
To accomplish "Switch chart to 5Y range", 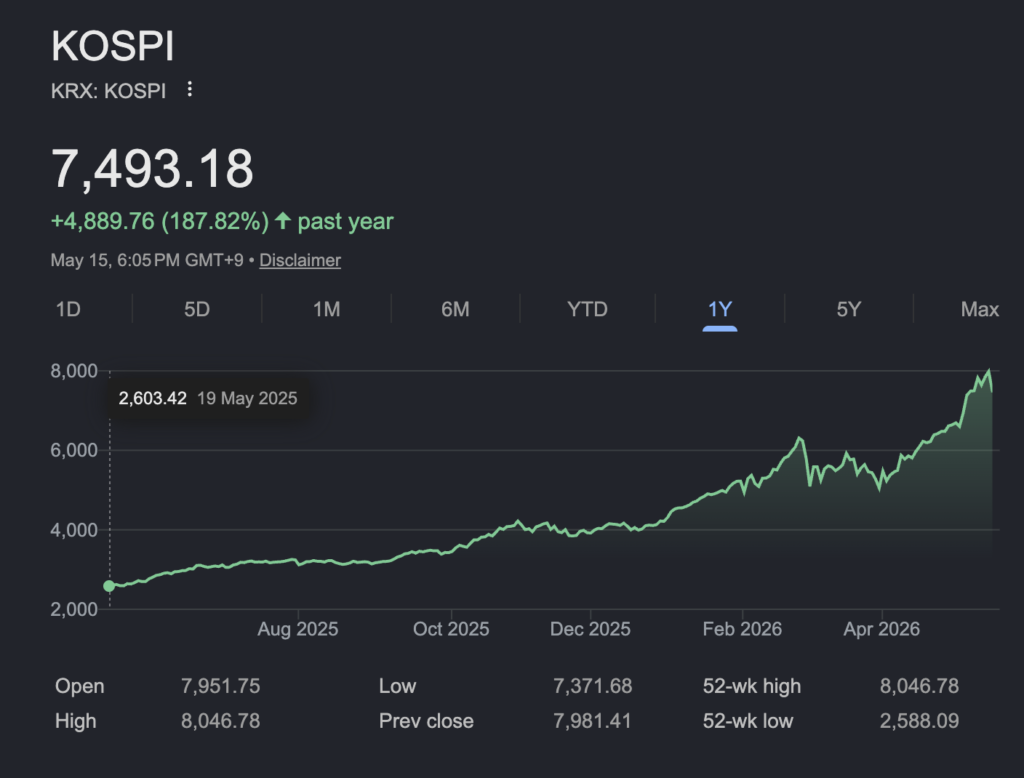I will pos(848,309).
